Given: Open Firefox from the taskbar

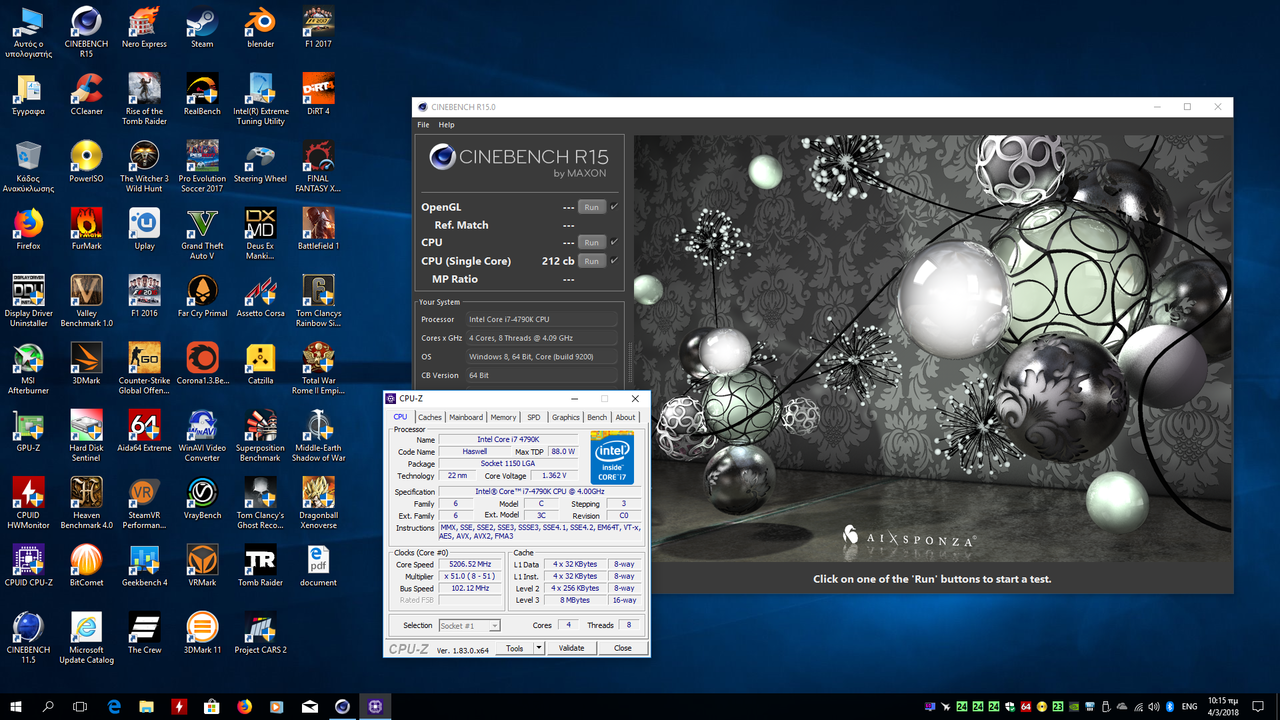Looking at the screenshot, I should point(245,706).
